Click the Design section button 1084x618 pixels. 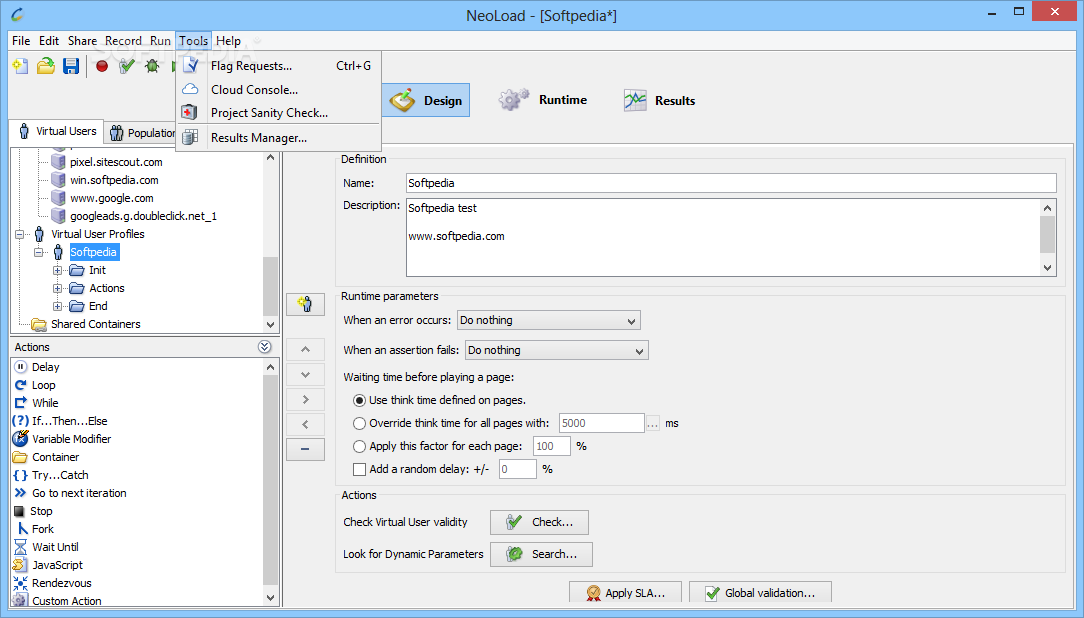[x=426, y=100]
